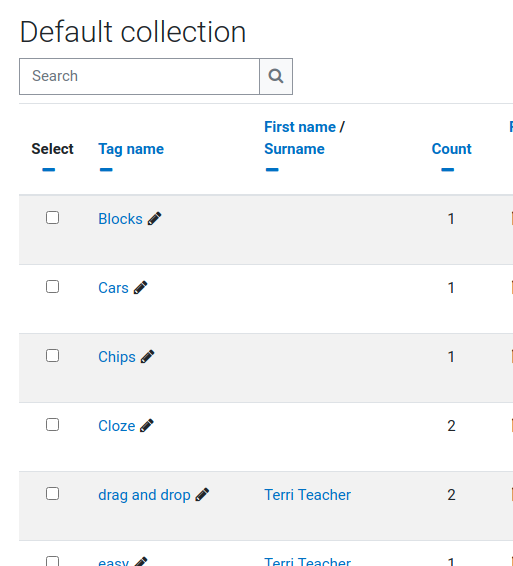Viewport: 513px width, 566px height.
Task: Edit the Cloze tag name pencil icon
Action: pos(147,426)
